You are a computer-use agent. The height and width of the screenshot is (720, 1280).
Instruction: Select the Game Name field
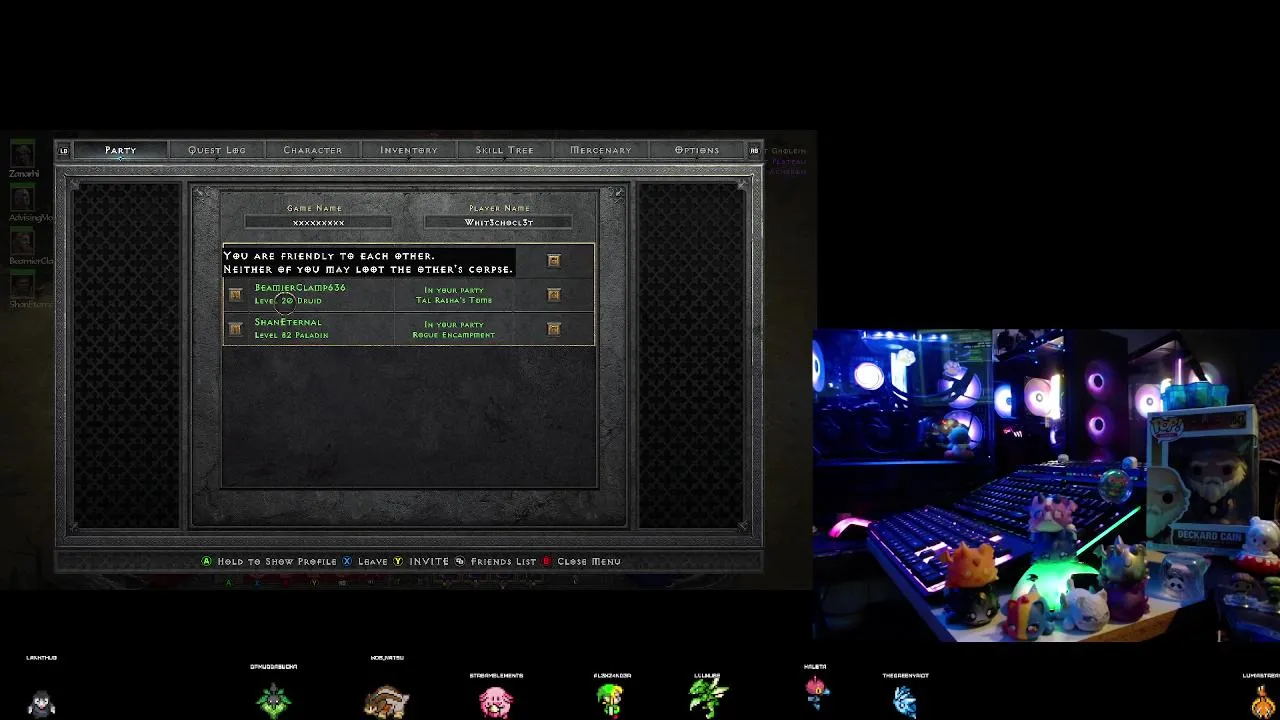pos(318,222)
